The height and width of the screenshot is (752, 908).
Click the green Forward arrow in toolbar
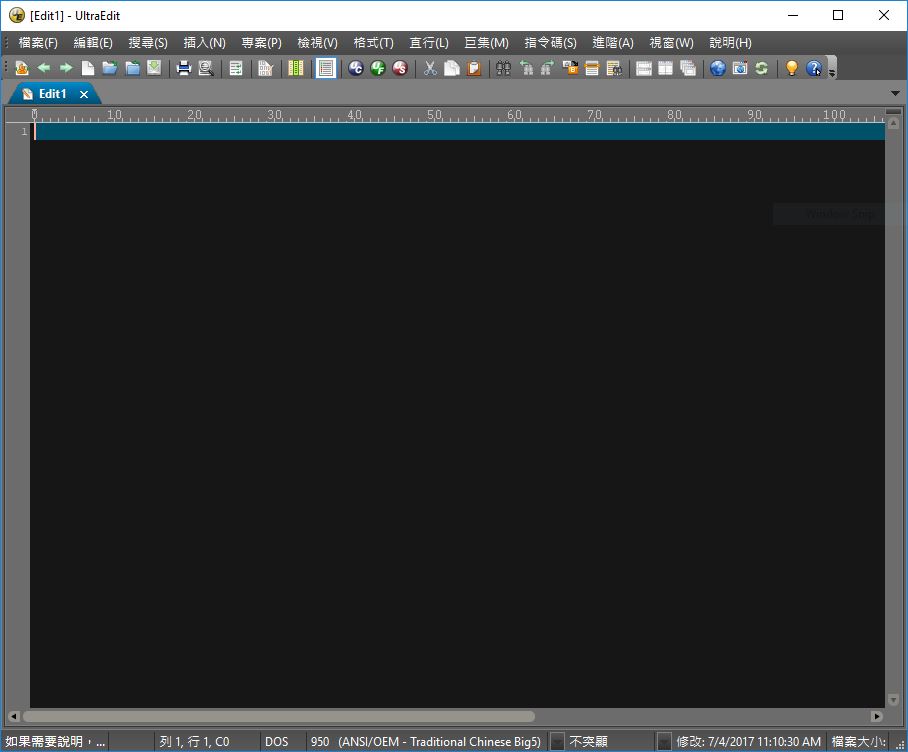click(x=66, y=68)
